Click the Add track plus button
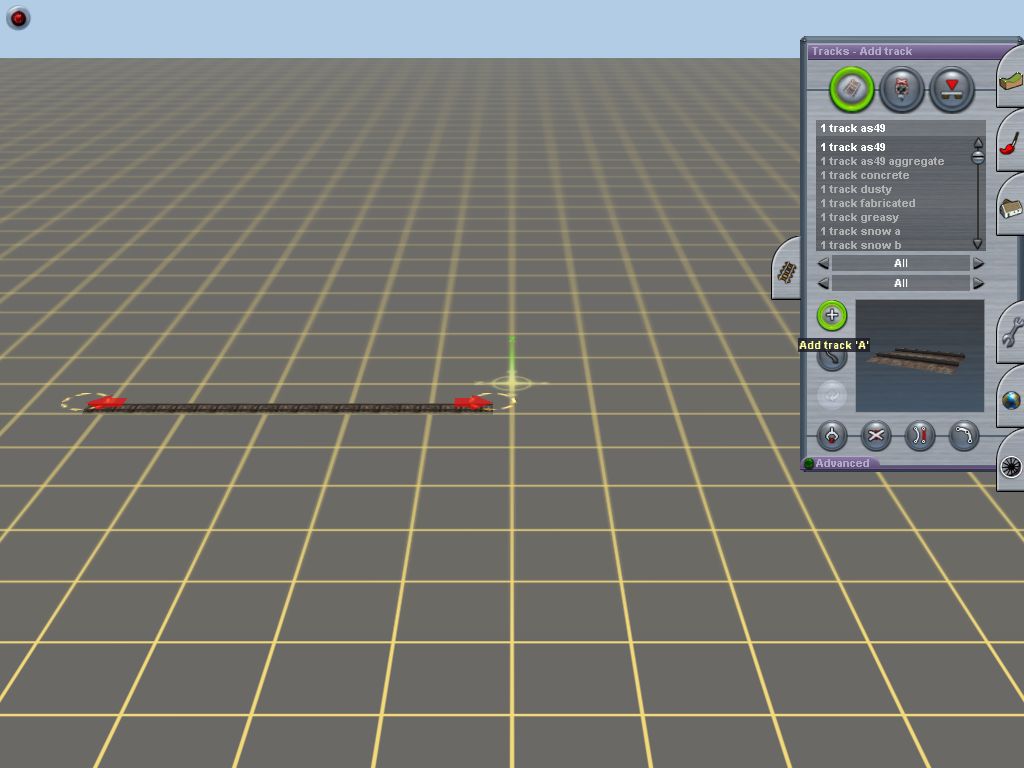Image resolution: width=1024 pixels, height=768 pixels. (832, 316)
